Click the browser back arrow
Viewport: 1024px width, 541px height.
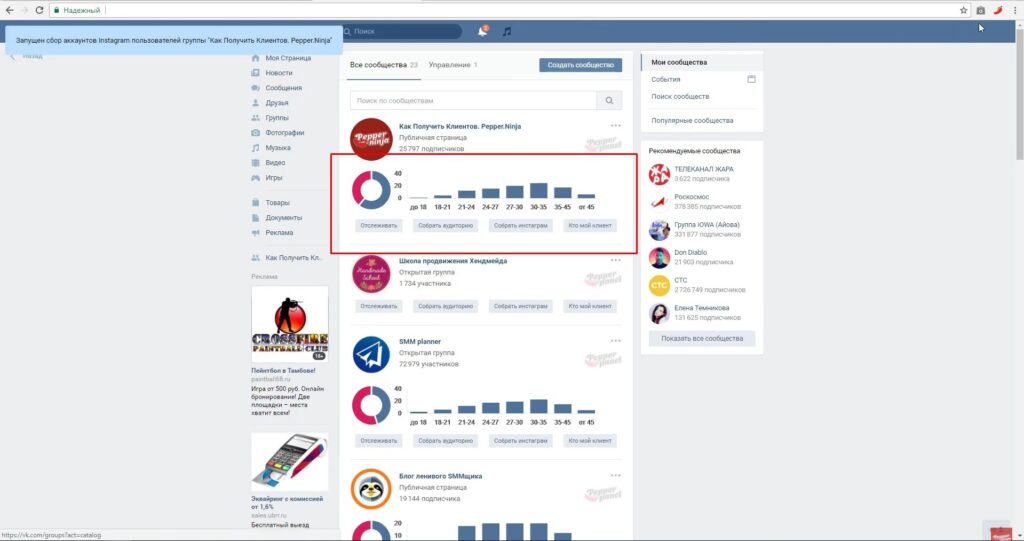(x=9, y=10)
